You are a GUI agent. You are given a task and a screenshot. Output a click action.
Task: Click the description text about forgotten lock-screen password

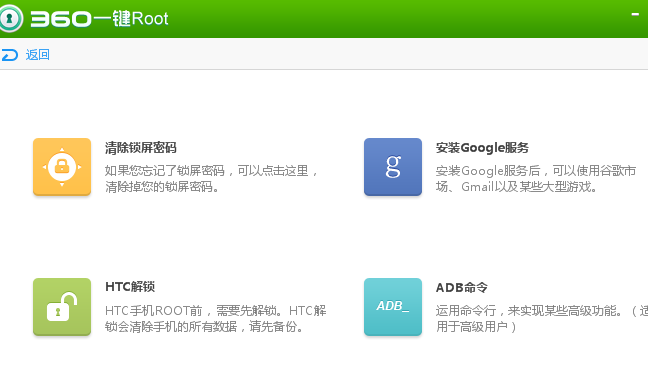pos(211,179)
